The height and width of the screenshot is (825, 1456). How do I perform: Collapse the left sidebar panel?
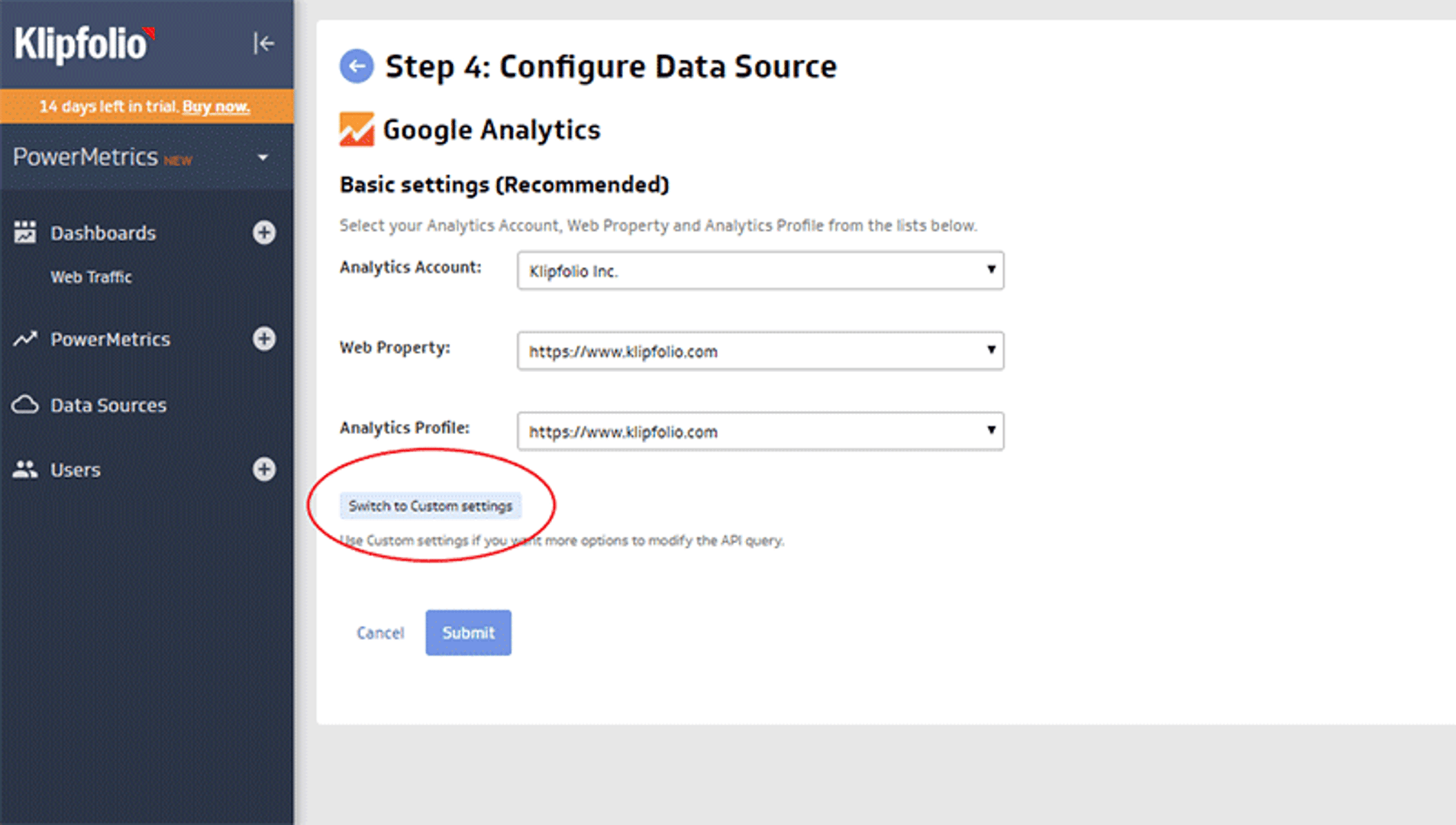tap(263, 44)
